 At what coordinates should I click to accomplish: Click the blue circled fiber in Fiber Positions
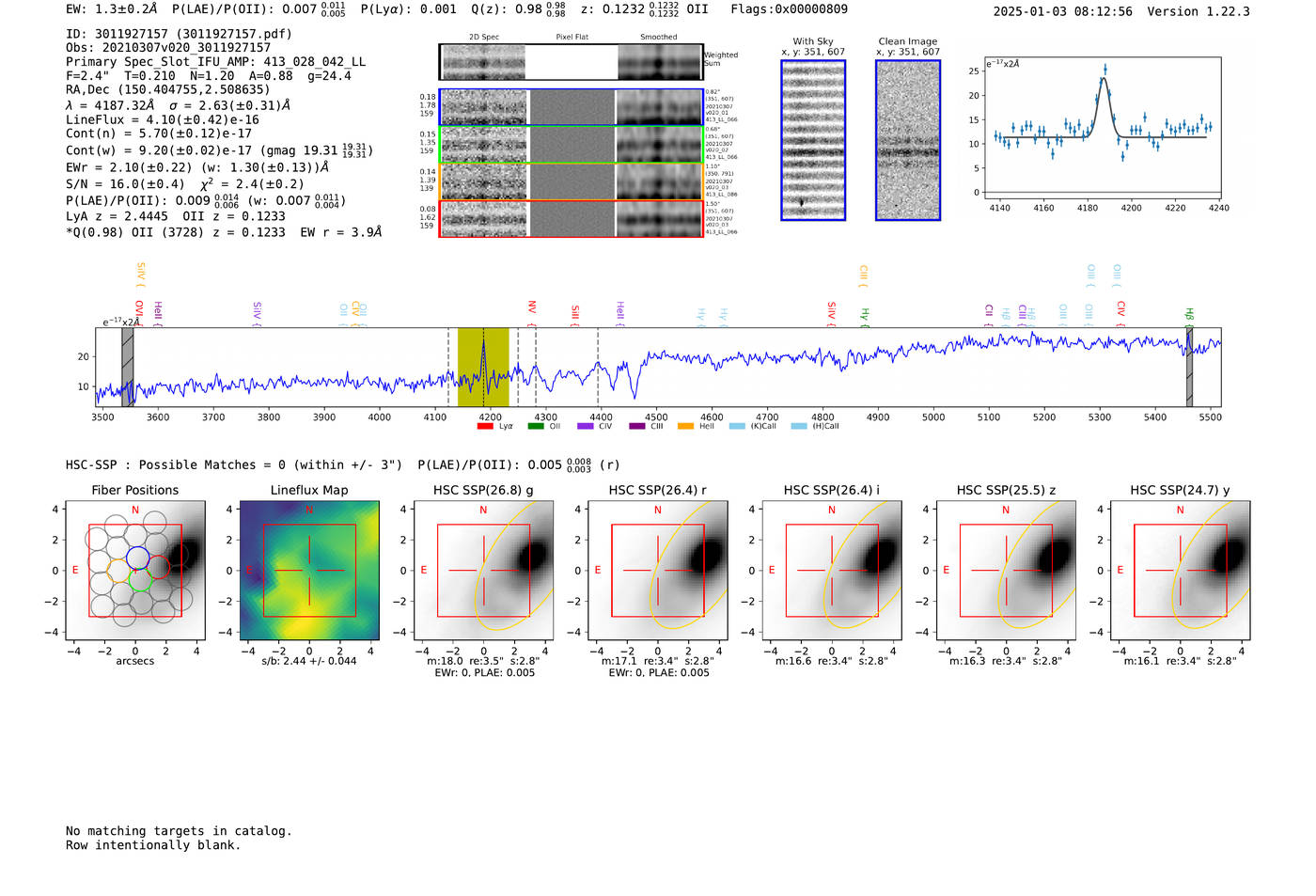coord(137,557)
